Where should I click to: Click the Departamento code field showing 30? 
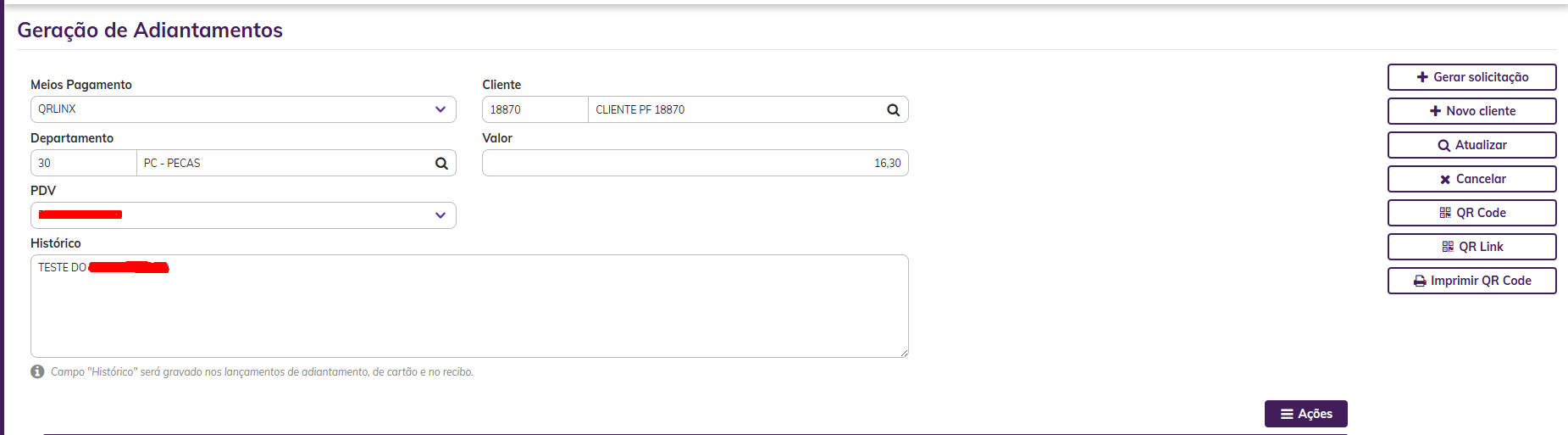pyautogui.click(x=83, y=163)
